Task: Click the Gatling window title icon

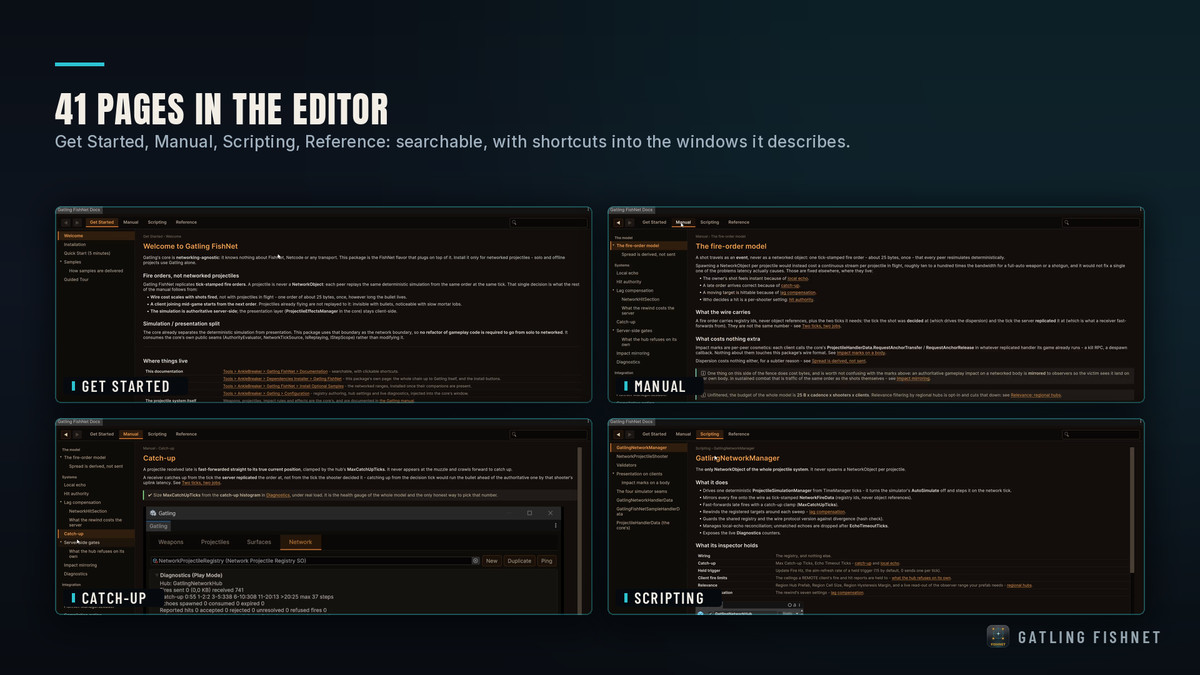Action: (153, 513)
